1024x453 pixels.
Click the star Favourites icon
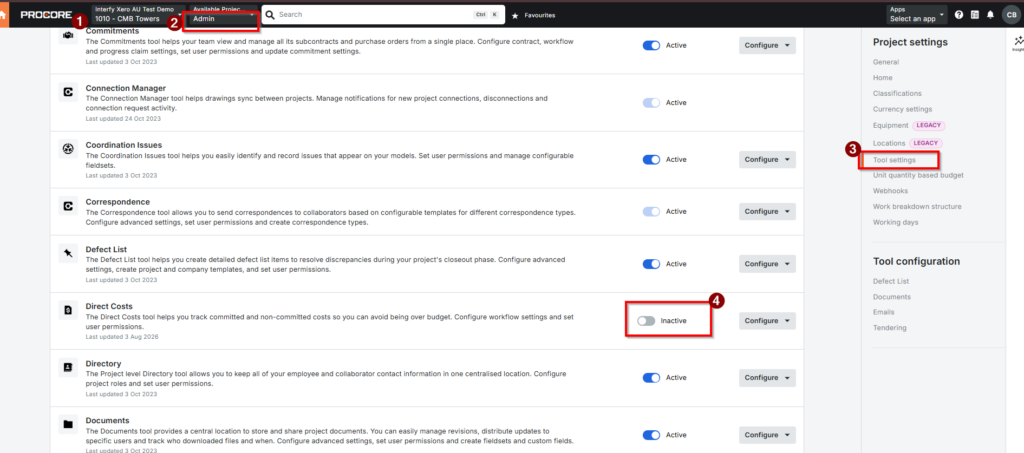[515, 15]
